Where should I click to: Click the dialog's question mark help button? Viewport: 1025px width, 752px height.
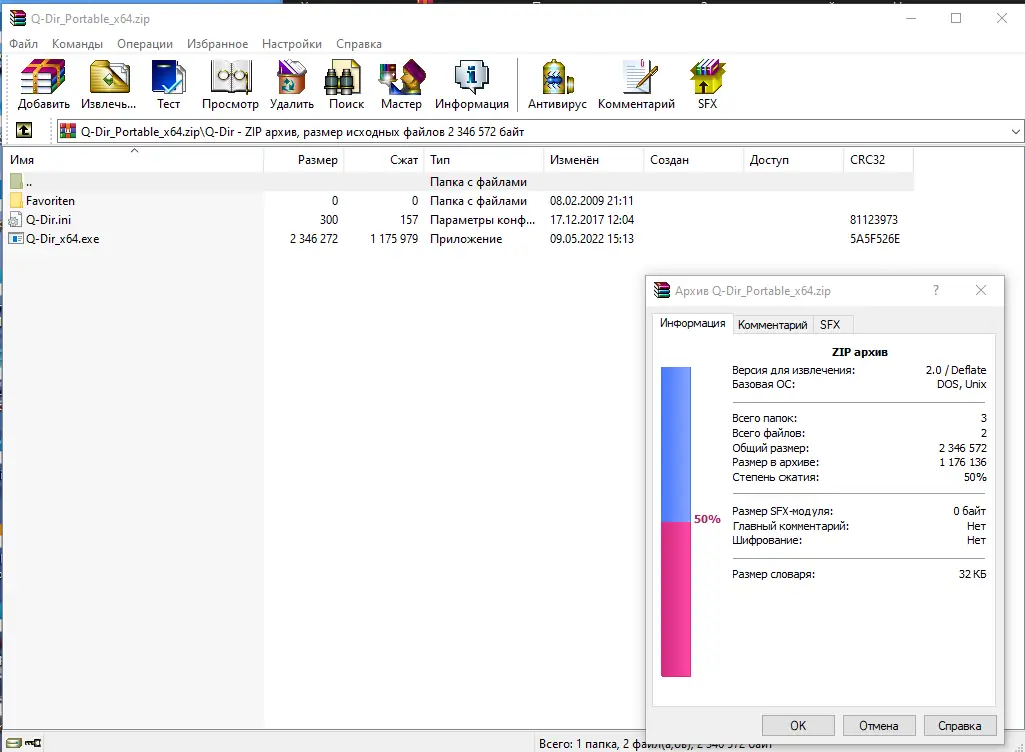935,290
